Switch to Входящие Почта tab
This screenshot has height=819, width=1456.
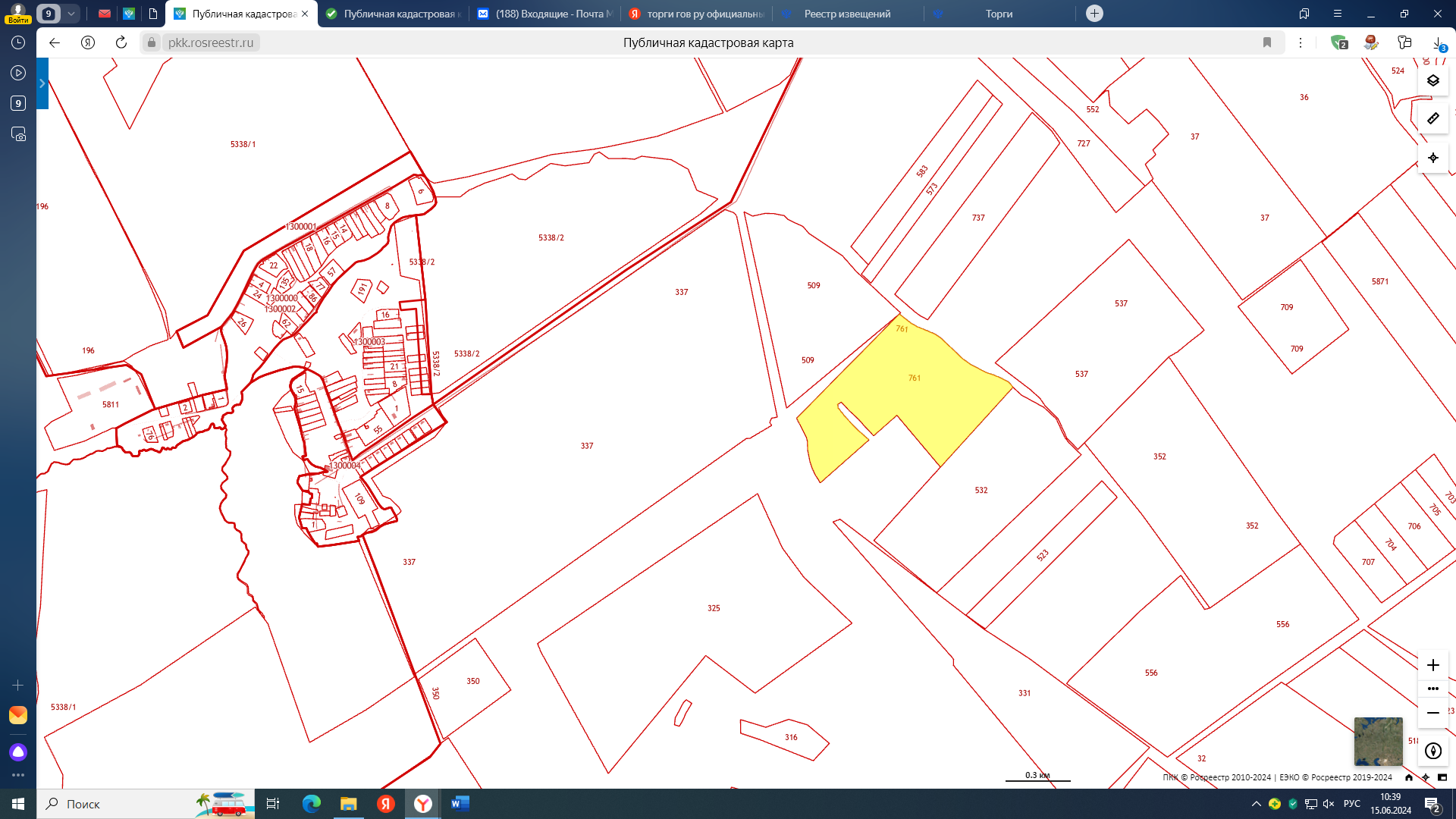coord(546,14)
